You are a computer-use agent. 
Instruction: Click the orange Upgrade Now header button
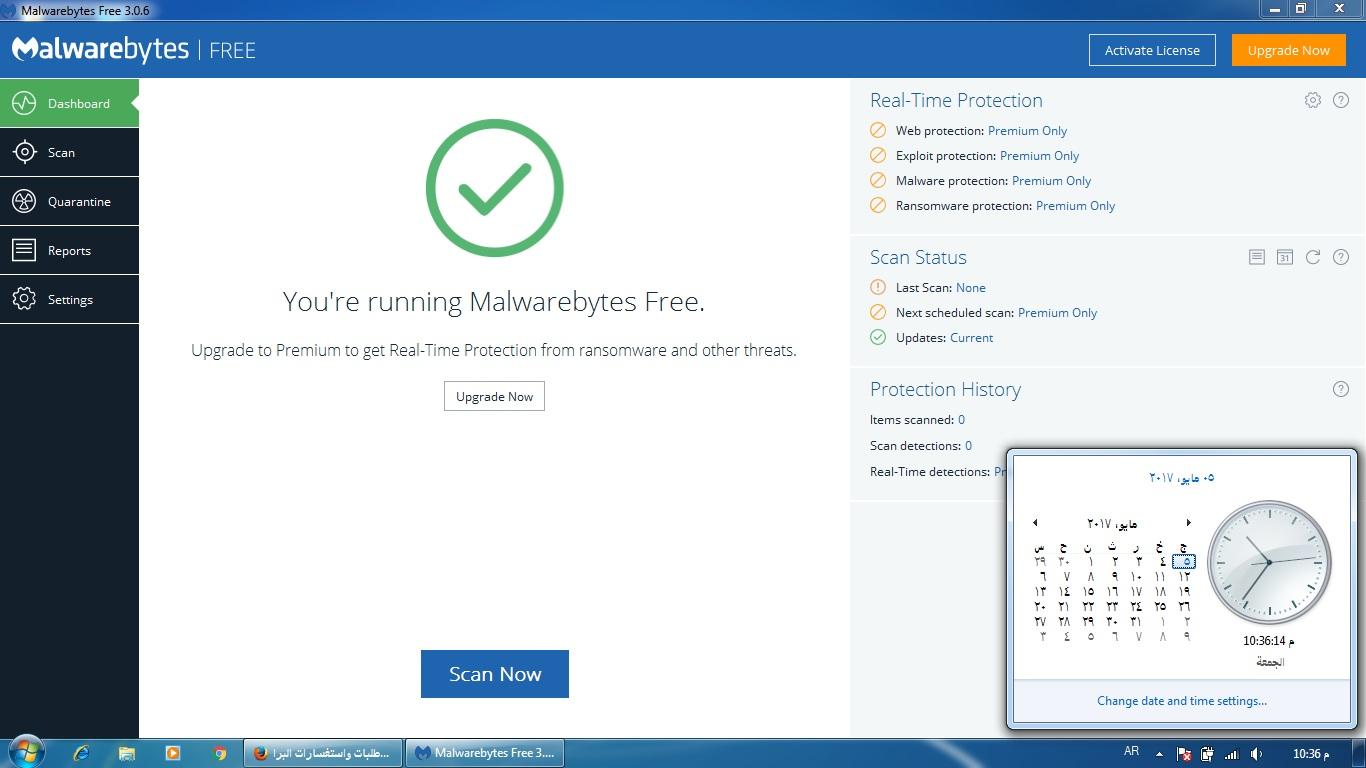[1288, 50]
